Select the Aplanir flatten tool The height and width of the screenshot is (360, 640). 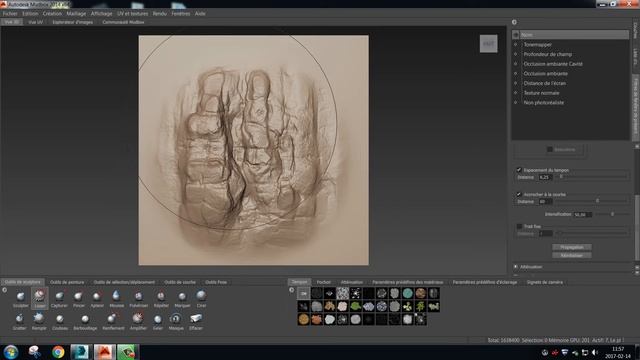coord(97,299)
